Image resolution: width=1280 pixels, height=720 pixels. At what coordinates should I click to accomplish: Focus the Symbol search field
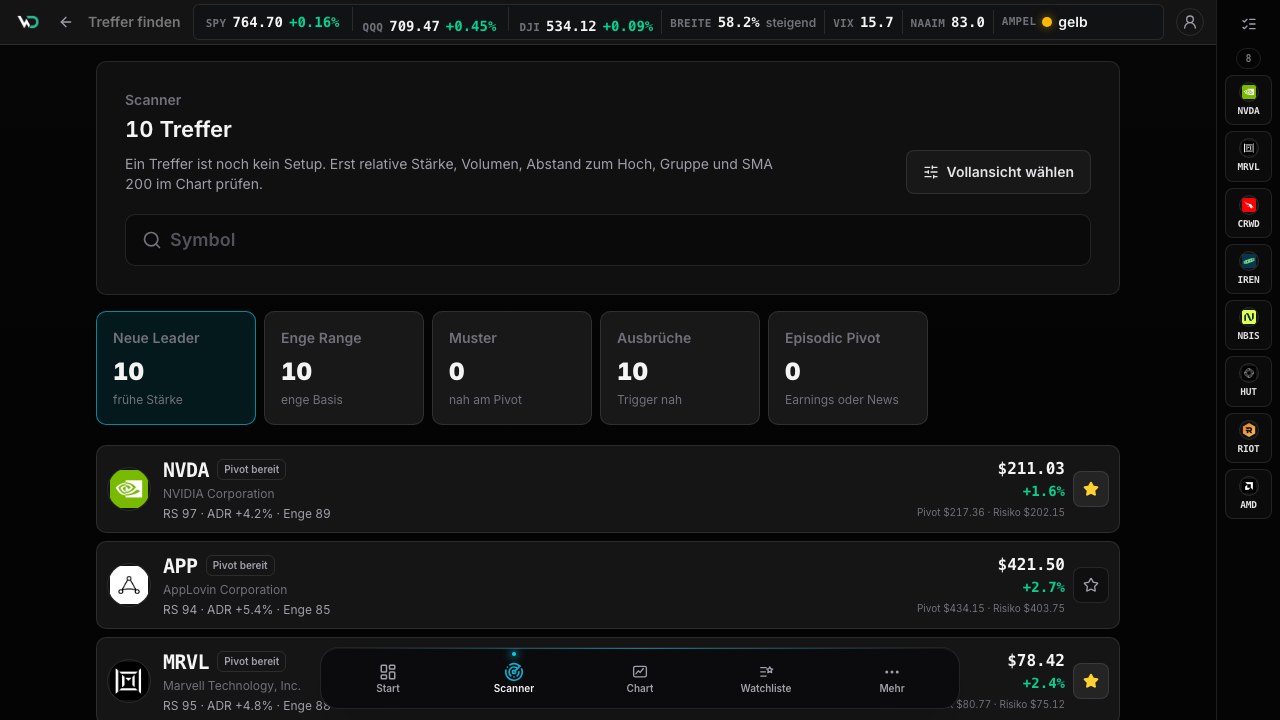(x=608, y=240)
